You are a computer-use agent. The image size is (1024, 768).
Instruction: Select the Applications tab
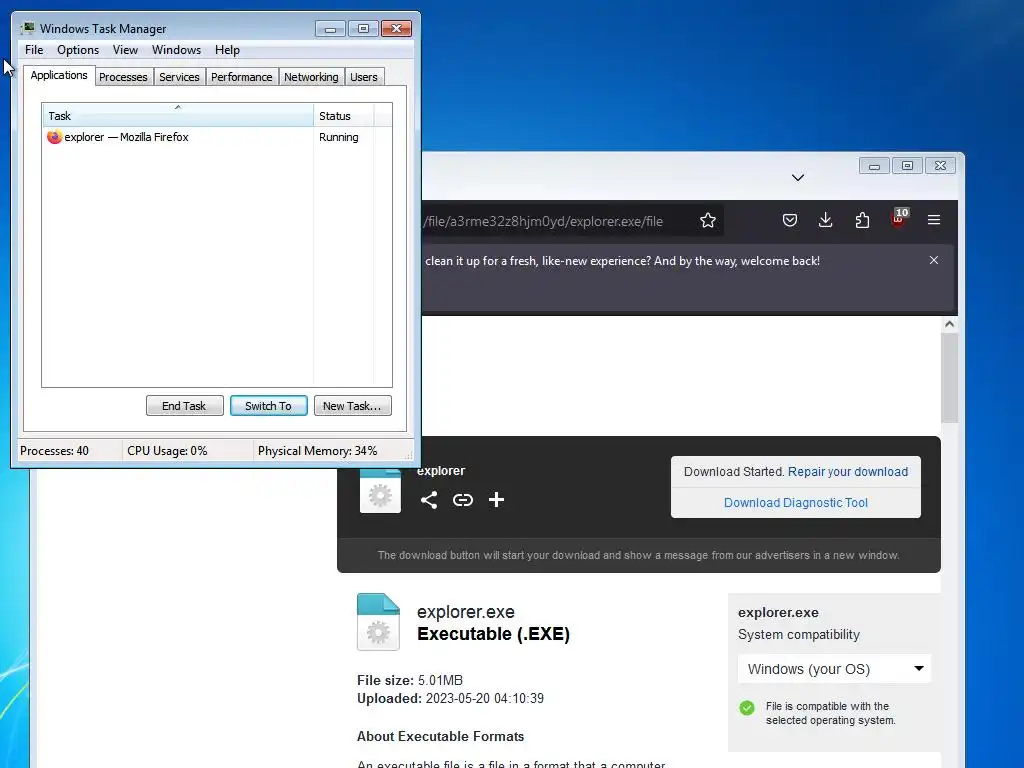point(59,75)
